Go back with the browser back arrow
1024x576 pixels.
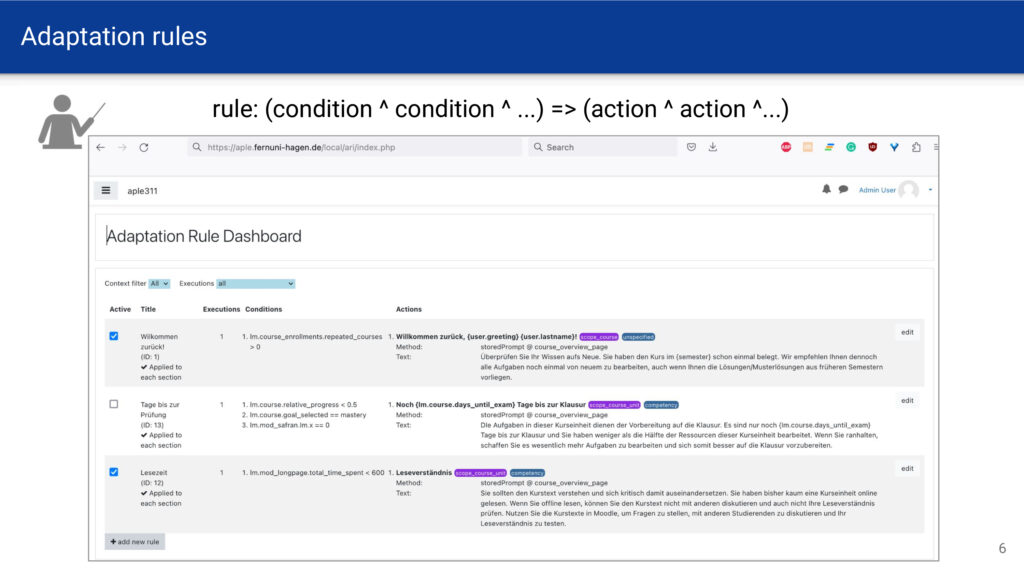(100, 147)
